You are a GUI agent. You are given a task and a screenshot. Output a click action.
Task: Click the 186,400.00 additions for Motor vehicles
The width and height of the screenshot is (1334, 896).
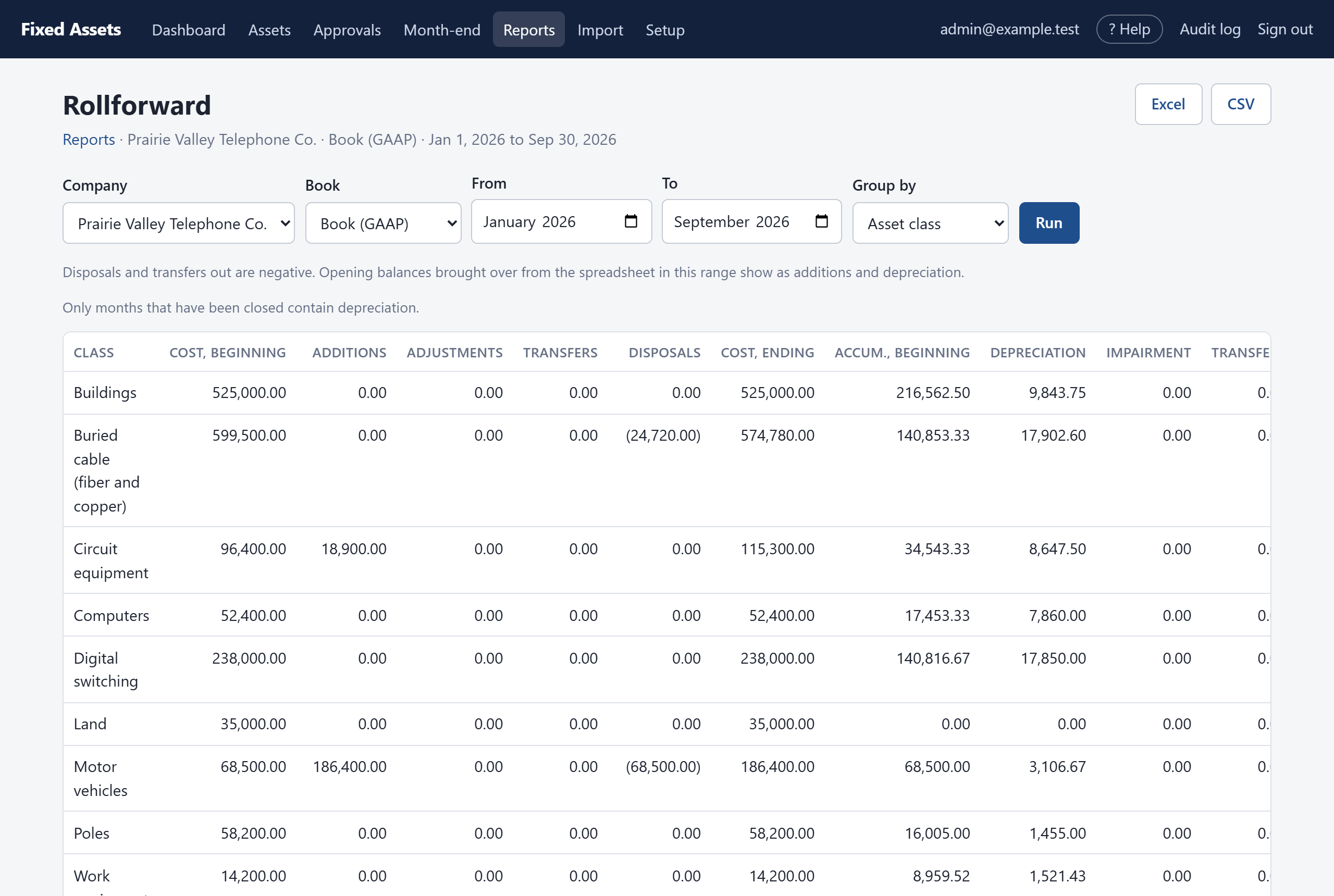coord(350,766)
